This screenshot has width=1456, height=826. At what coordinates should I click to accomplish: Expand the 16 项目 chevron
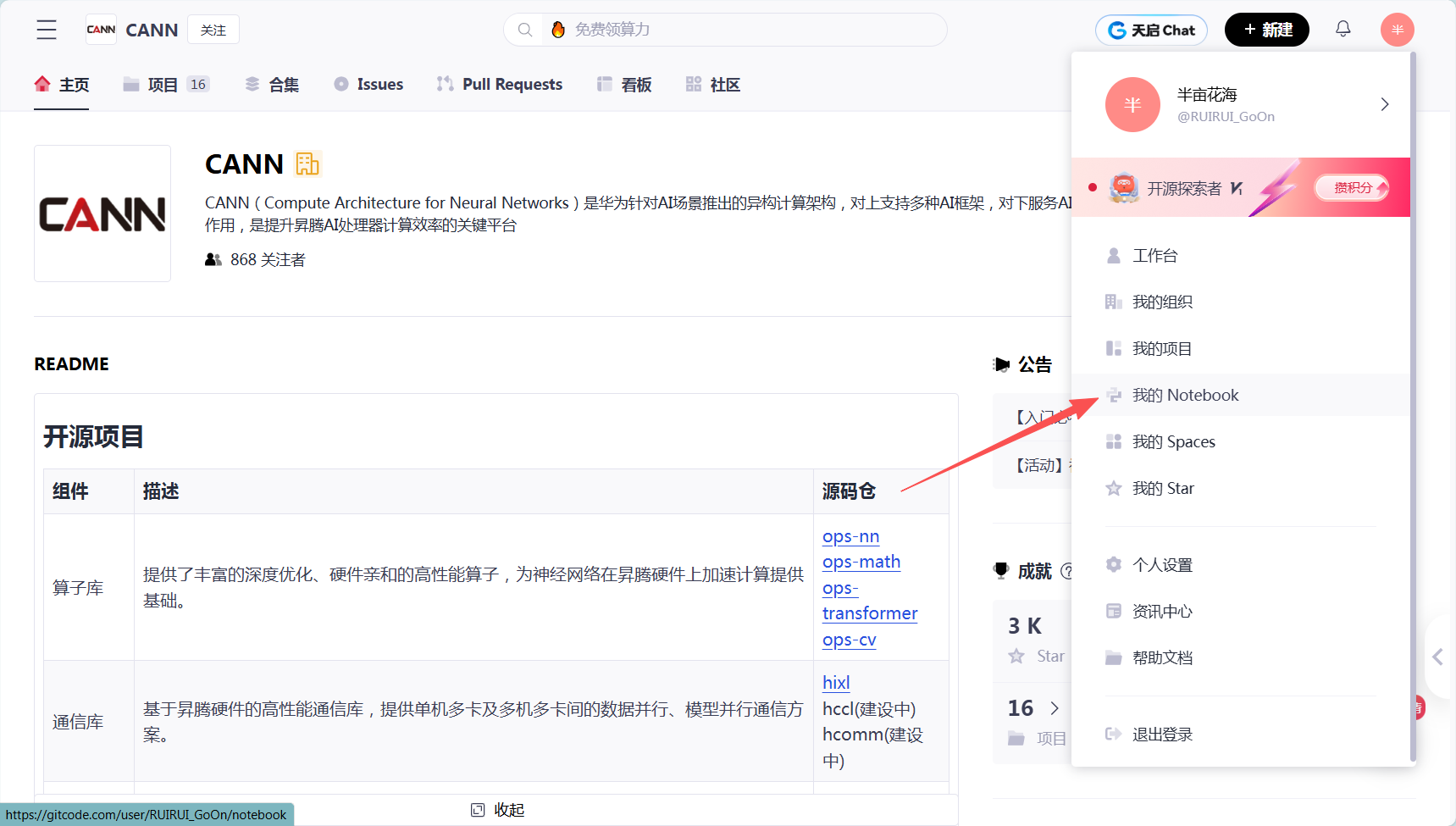coord(1055,708)
